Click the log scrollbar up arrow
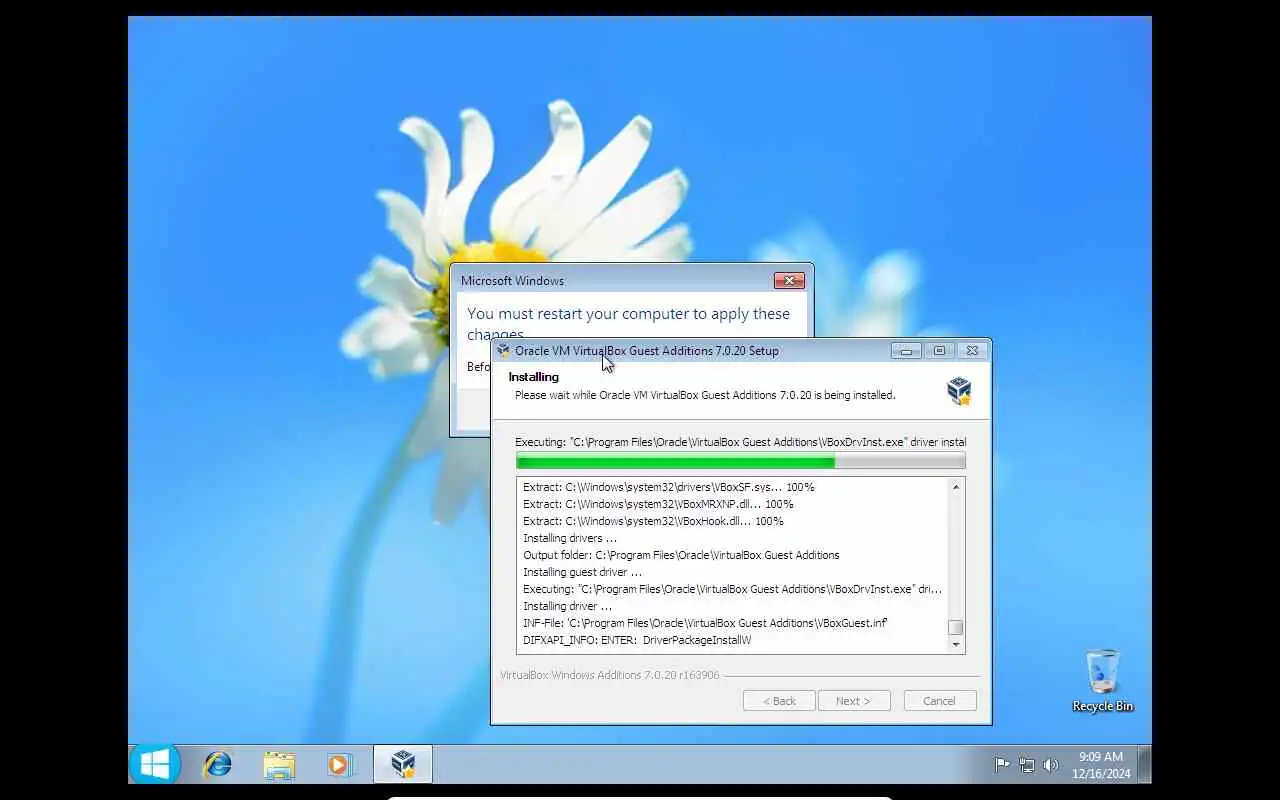This screenshot has width=1280, height=800. (x=956, y=487)
